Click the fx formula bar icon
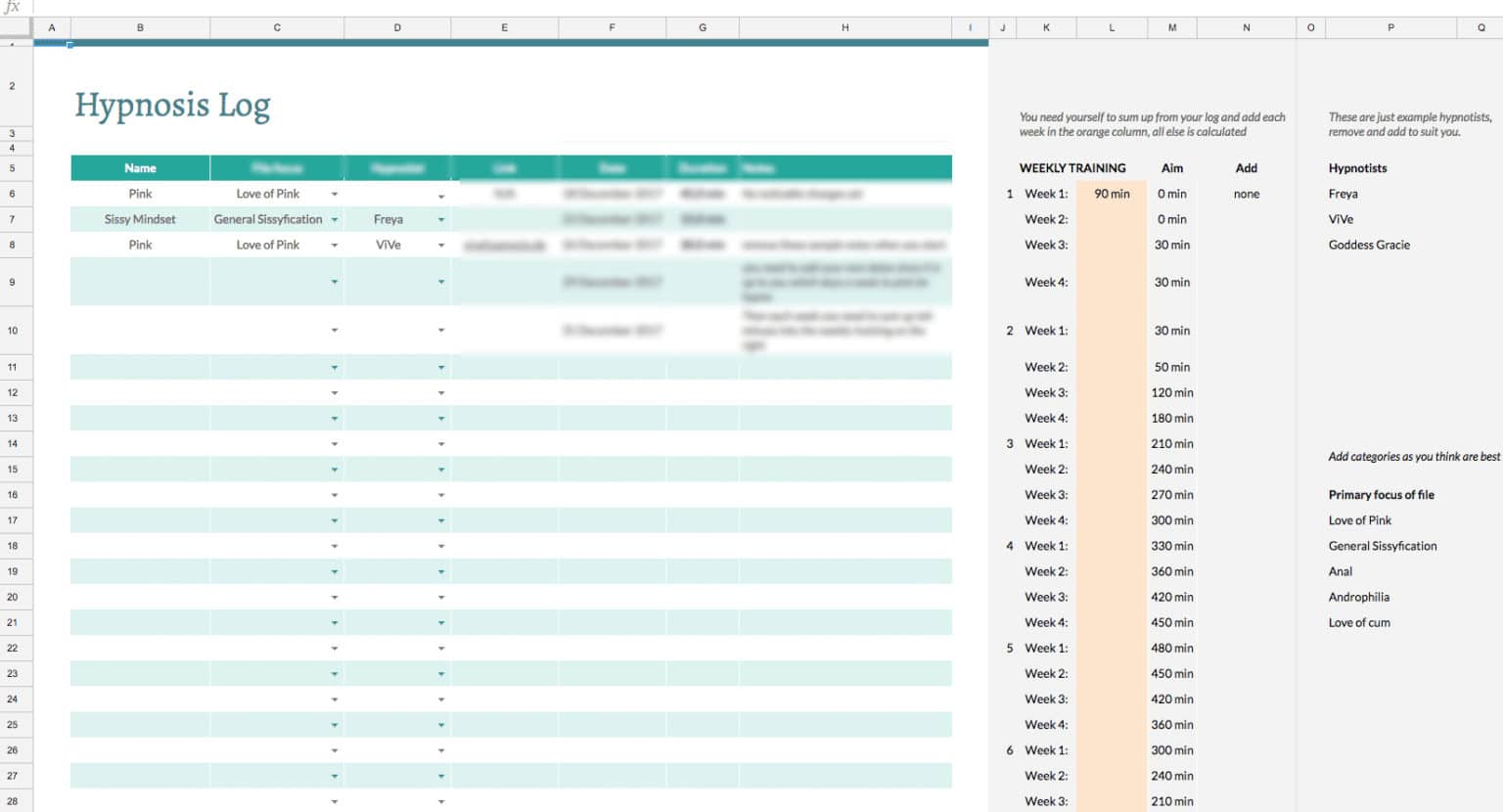The image size is (1503, 812). [12, 7]
